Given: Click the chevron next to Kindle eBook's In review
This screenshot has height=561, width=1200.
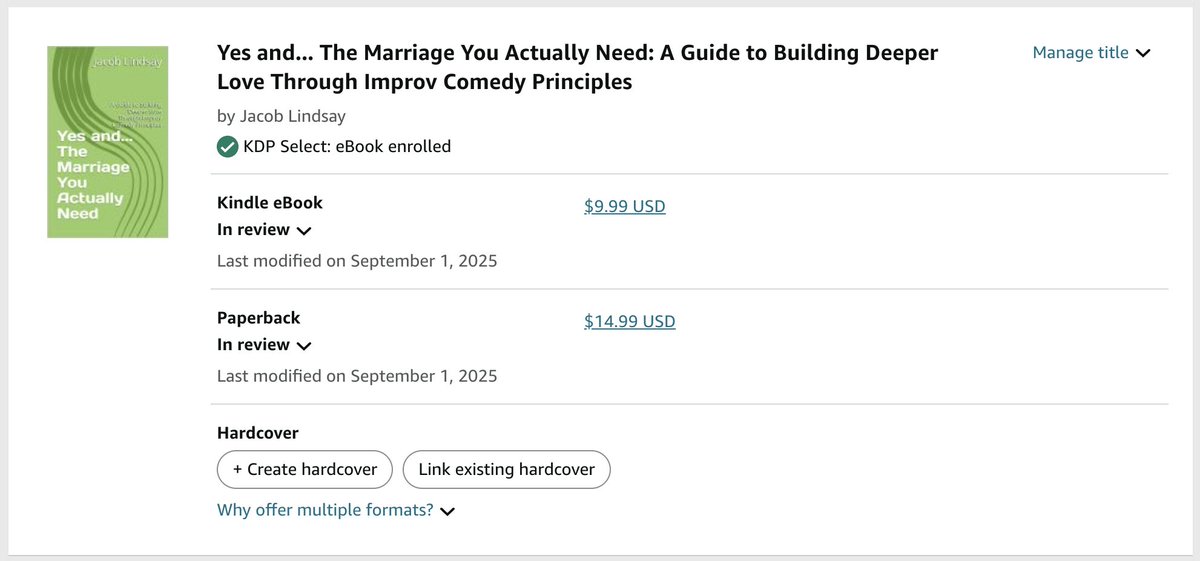Looking at the screenshot, I should pos(304,231).
